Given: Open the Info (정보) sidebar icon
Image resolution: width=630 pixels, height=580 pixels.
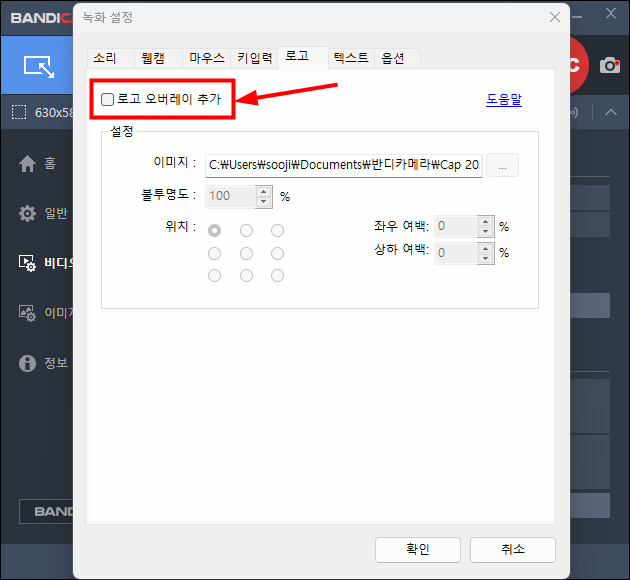Looking at the screenshot, I should 28,362.
